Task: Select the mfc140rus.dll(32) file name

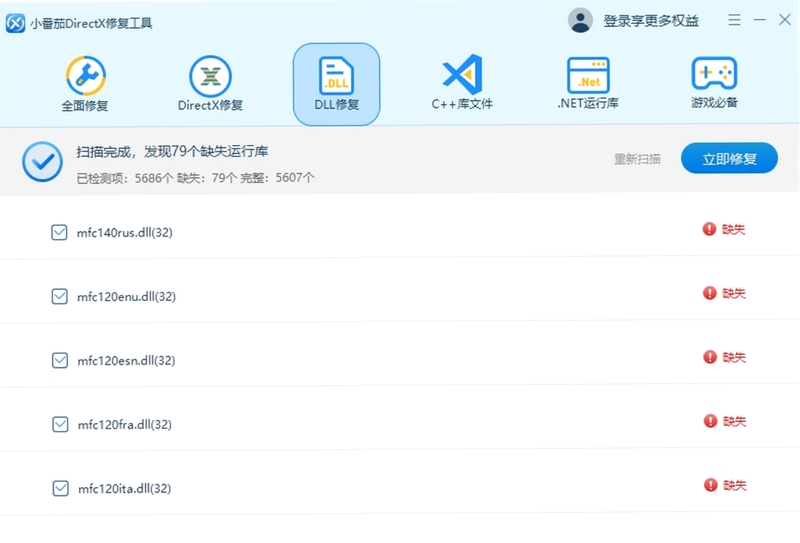Action: 124,233
